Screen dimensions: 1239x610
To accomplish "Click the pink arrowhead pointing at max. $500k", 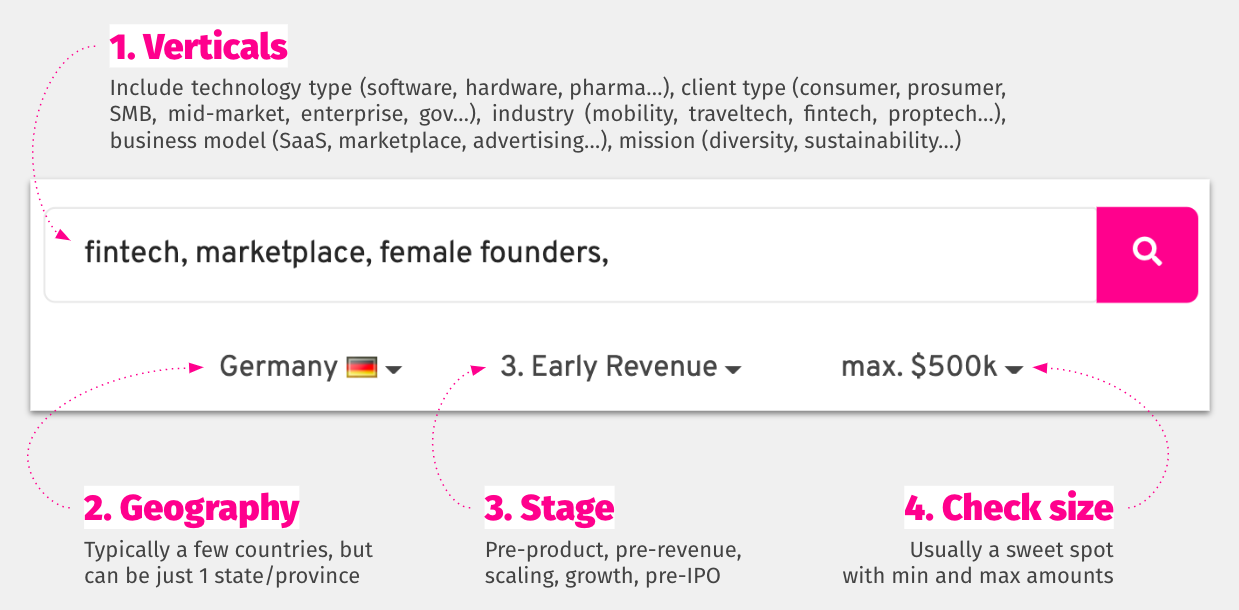I will pyautogui.click(x=1040, y=368).
